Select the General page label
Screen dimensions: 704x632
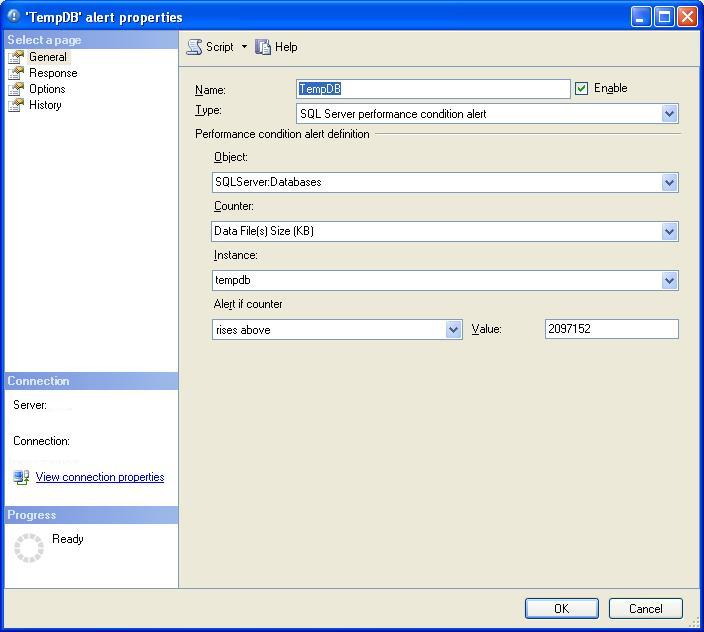(48, 57)
